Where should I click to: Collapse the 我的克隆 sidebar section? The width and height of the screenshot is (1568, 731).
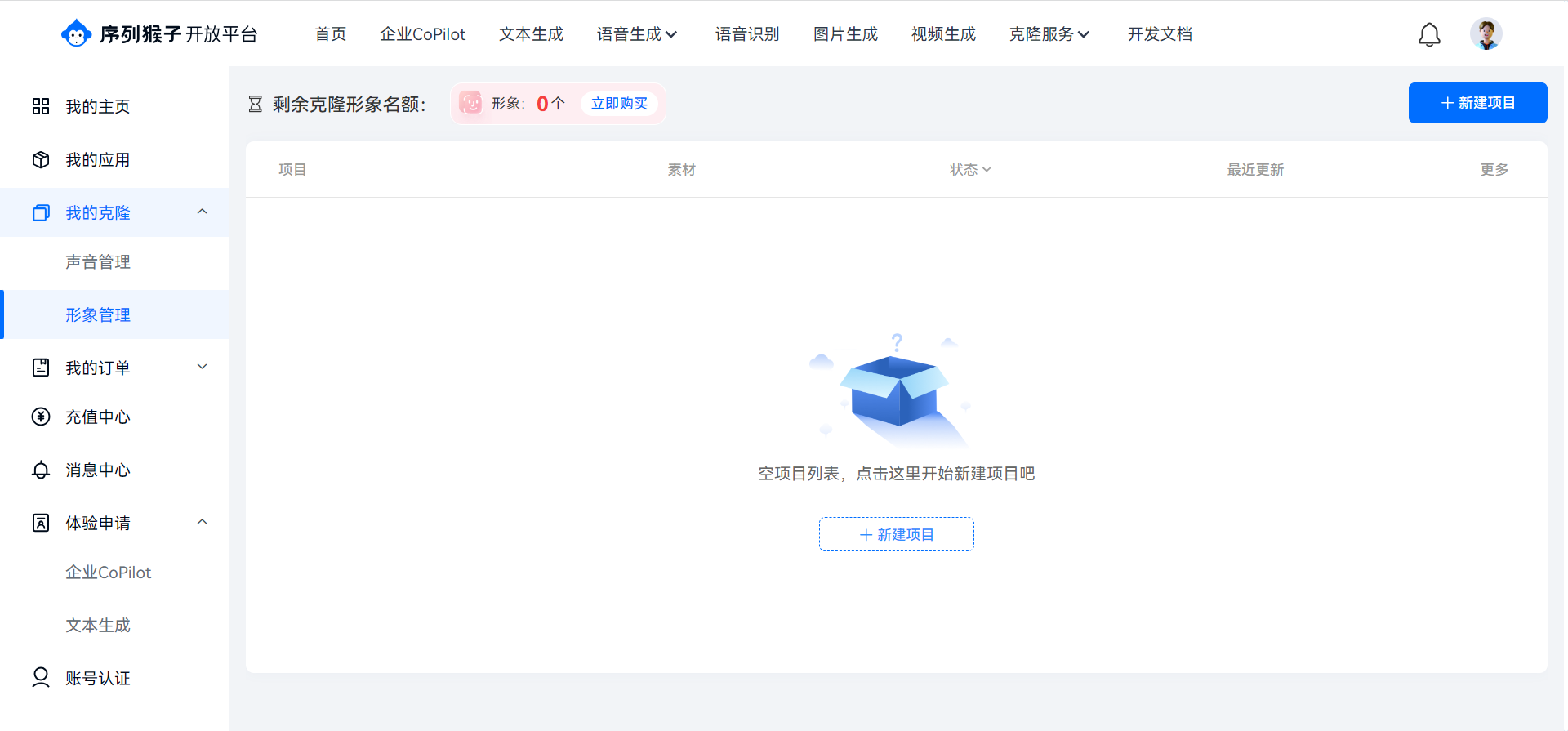coord(203,212)
